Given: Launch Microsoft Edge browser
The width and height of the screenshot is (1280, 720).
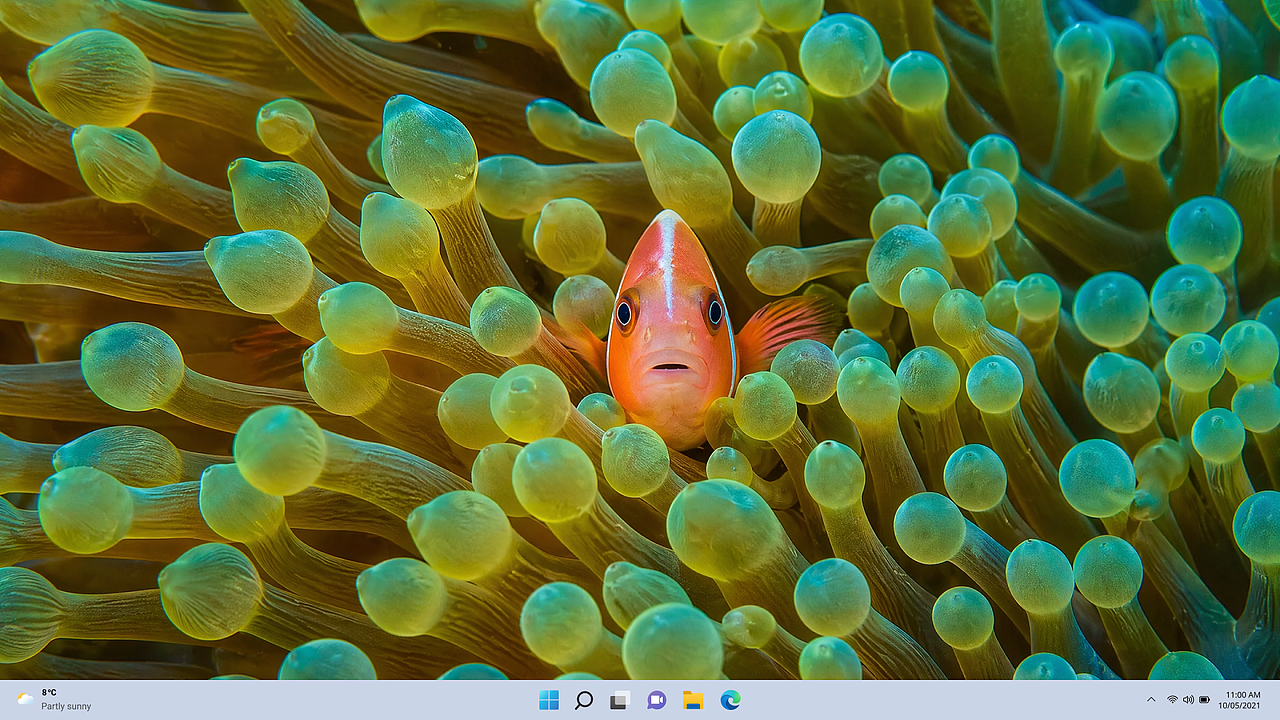Looking at the screenshot, I should 730,700.
